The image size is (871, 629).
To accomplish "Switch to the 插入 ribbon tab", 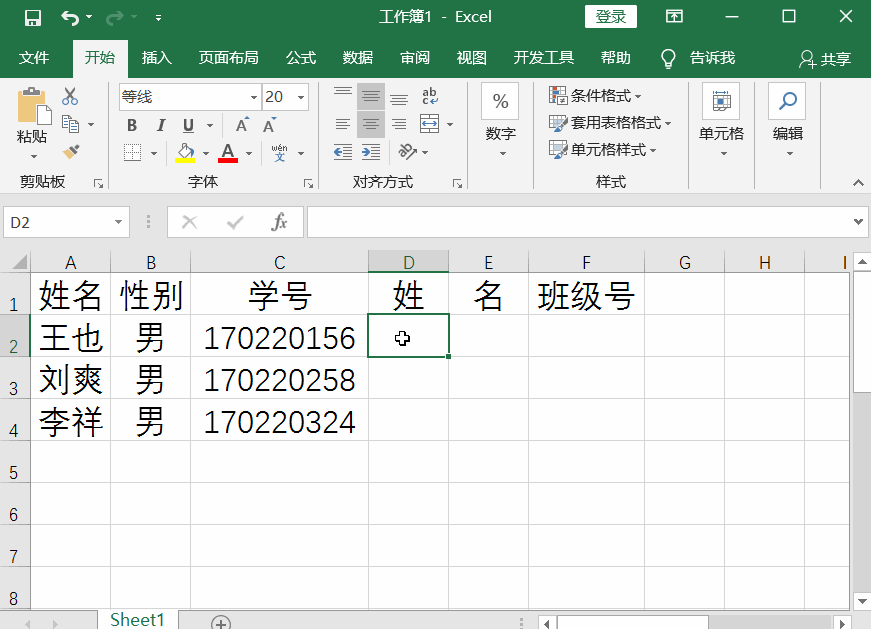I will (156, 57).
